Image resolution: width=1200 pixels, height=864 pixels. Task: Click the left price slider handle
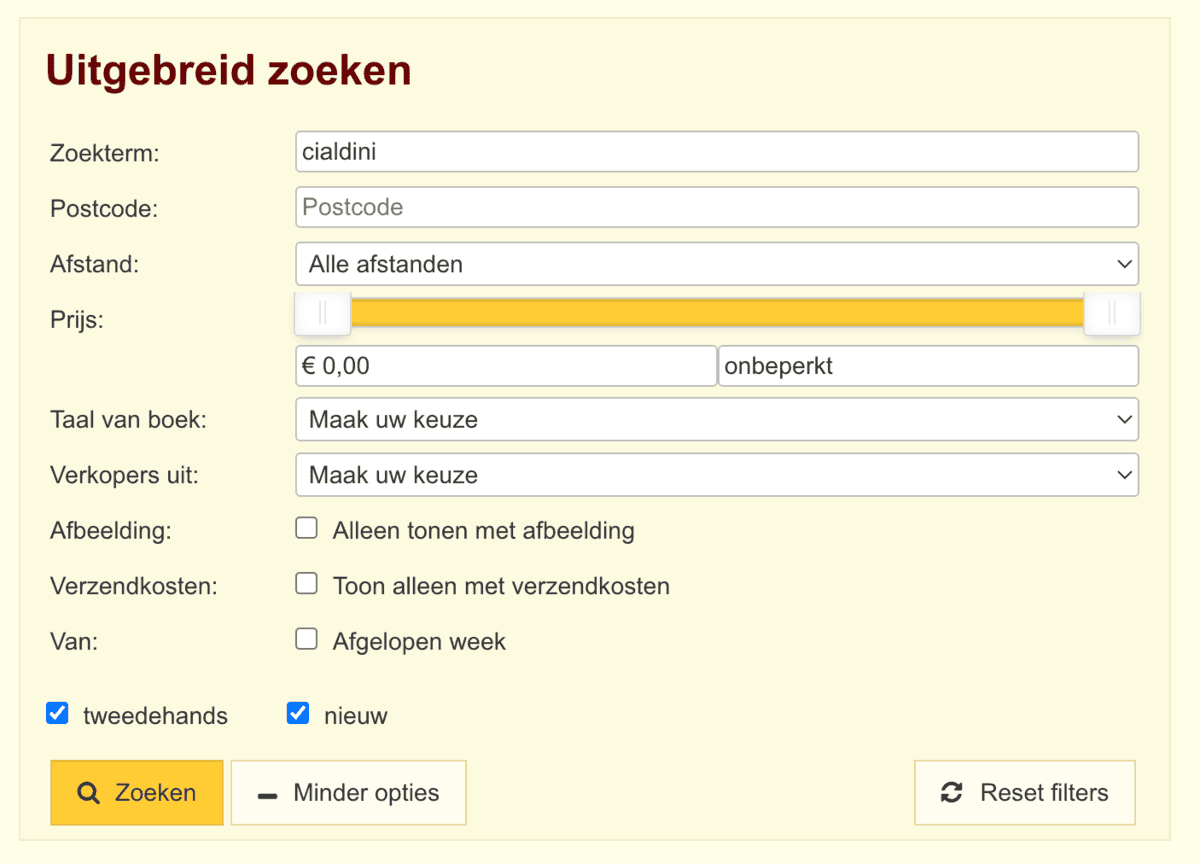click(322, 314)
